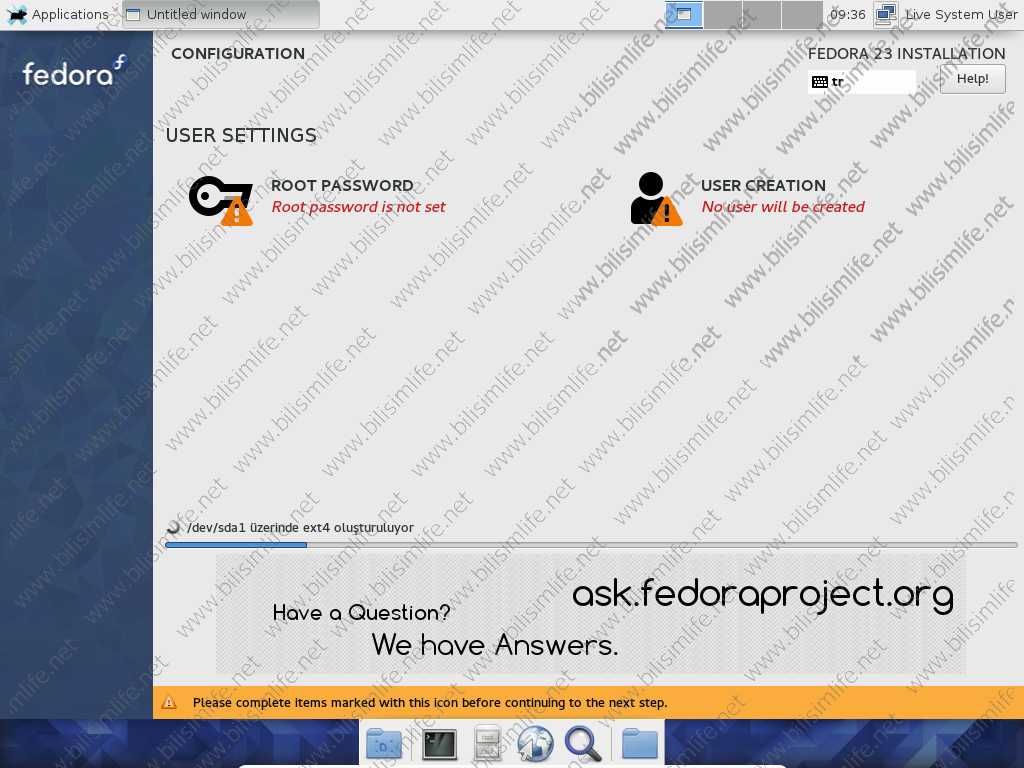Viewport: 1024px width, 768px height.
Task: Click the Show Desktop dock icon
Action: (x=384, y=744)
